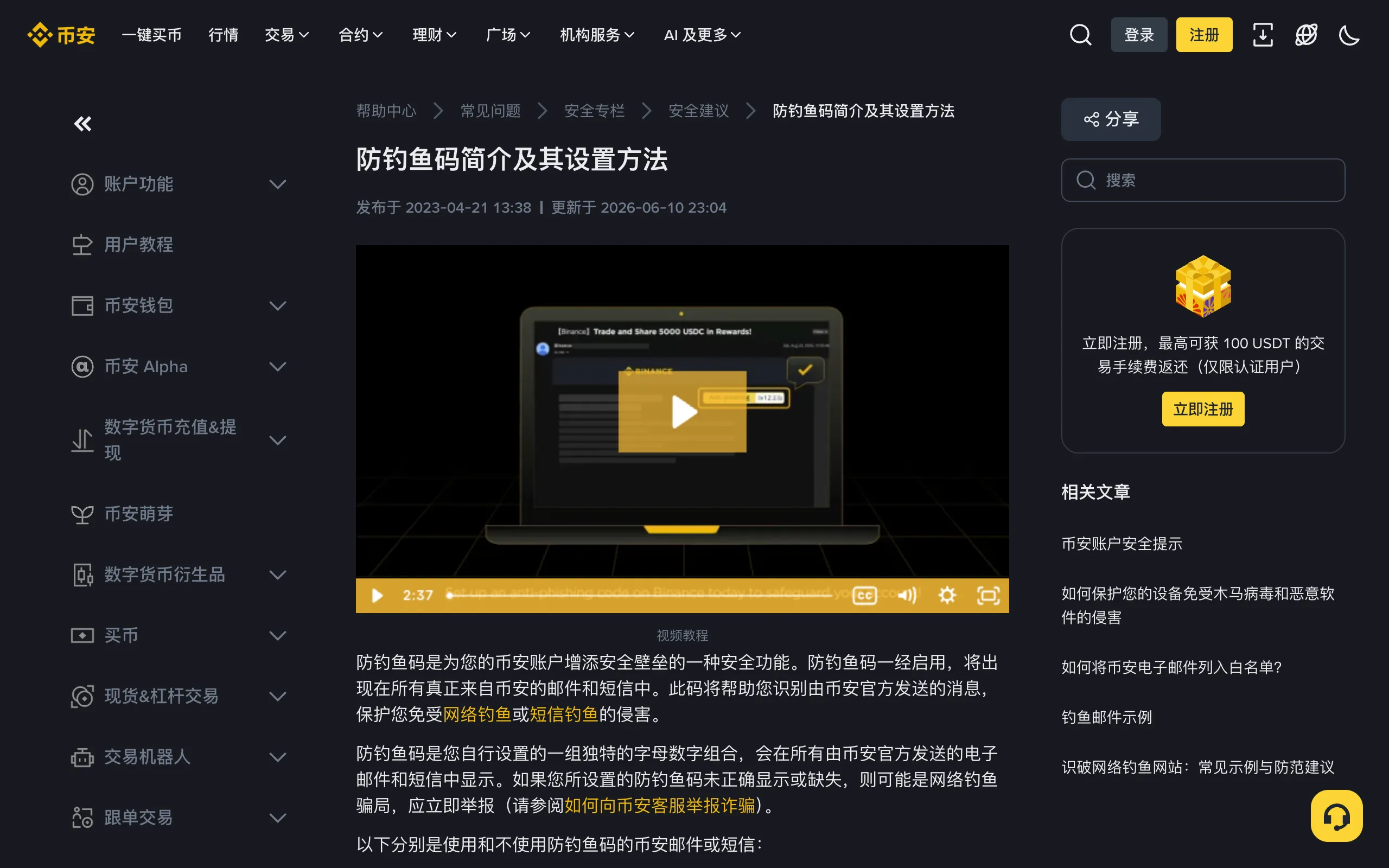
Task: Expand 币安钱包 sidebar section chevron
Action: (278, 306)
